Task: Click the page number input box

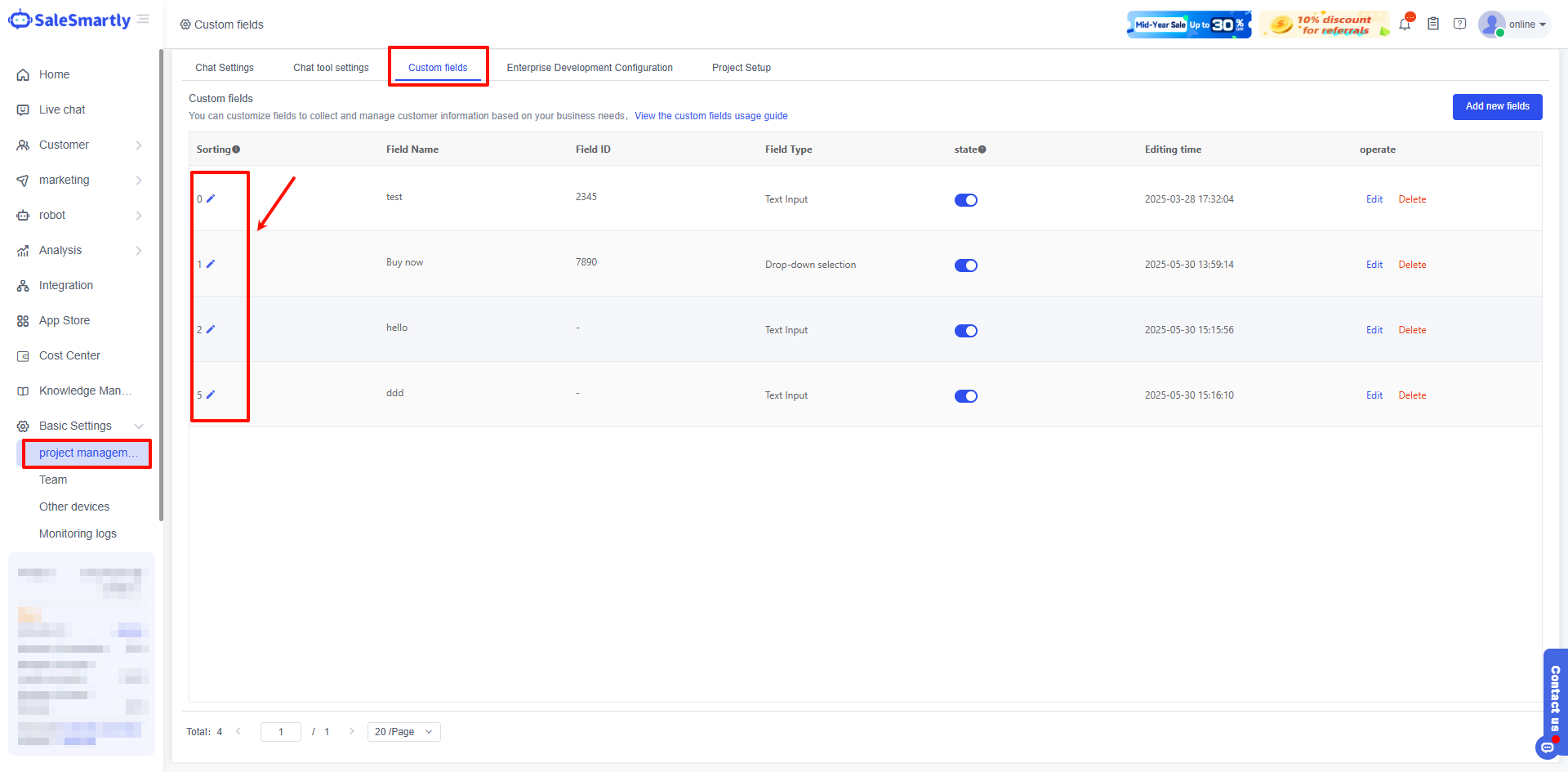Action: [280, 732]
